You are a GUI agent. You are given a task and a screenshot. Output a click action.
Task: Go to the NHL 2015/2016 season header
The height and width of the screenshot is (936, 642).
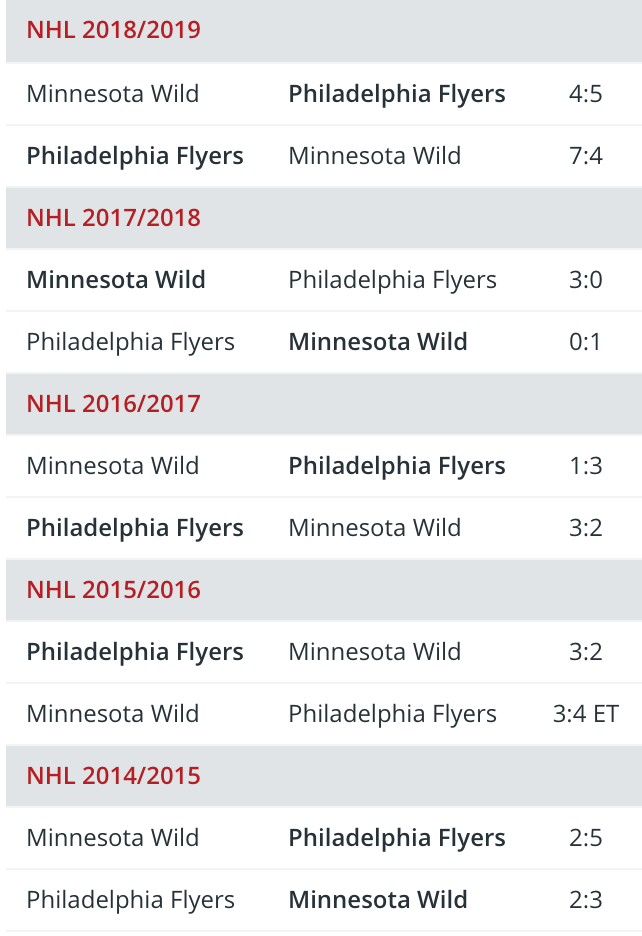coord(113,589)
